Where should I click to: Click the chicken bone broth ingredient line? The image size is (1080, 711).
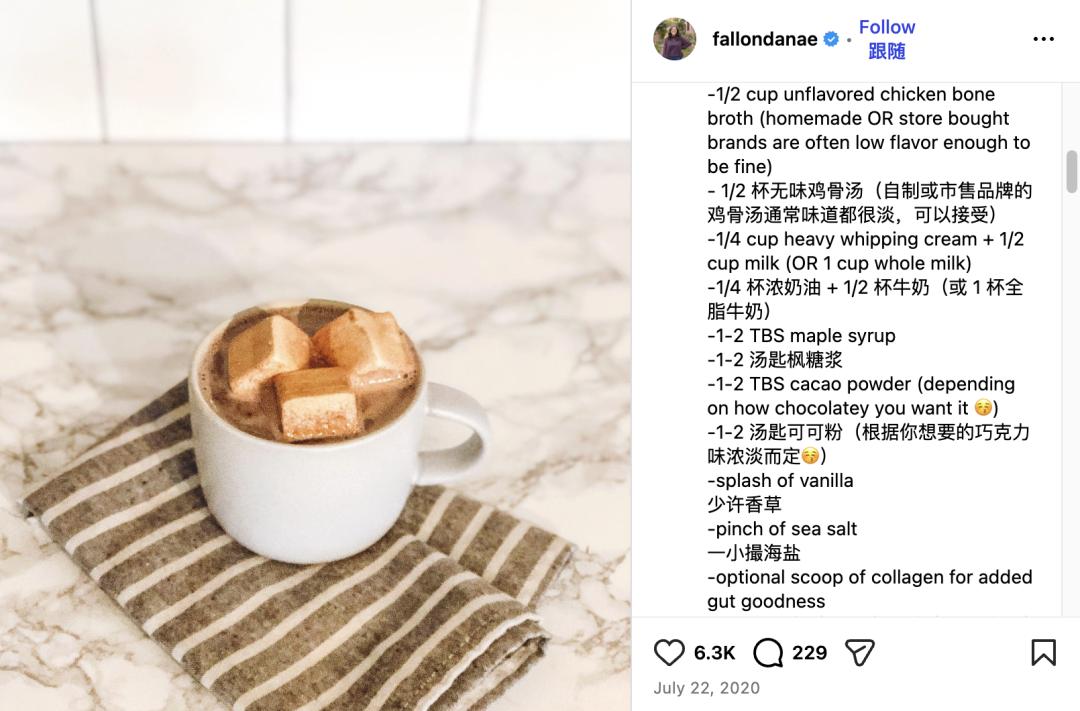coord(869,130)
